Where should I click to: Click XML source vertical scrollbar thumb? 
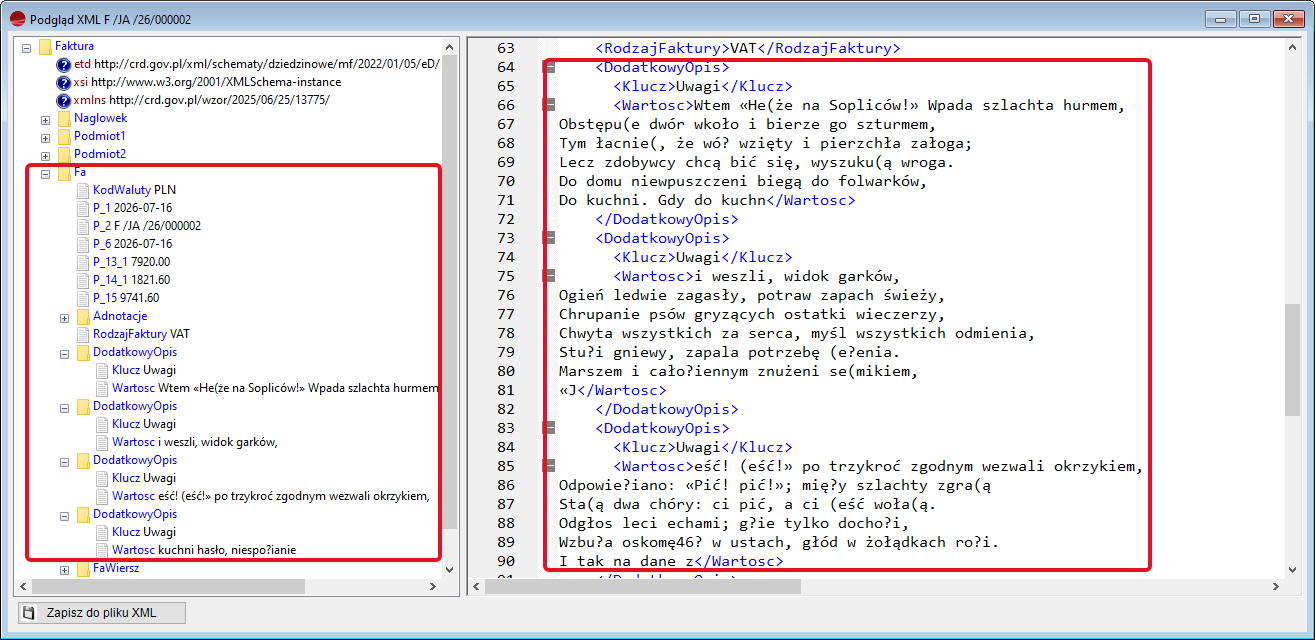pos(1293,358)
